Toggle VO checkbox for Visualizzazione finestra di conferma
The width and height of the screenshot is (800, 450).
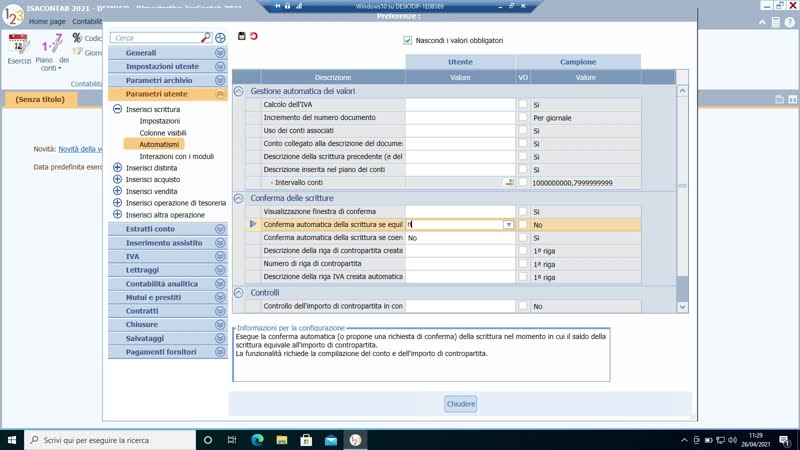point(522,211)
